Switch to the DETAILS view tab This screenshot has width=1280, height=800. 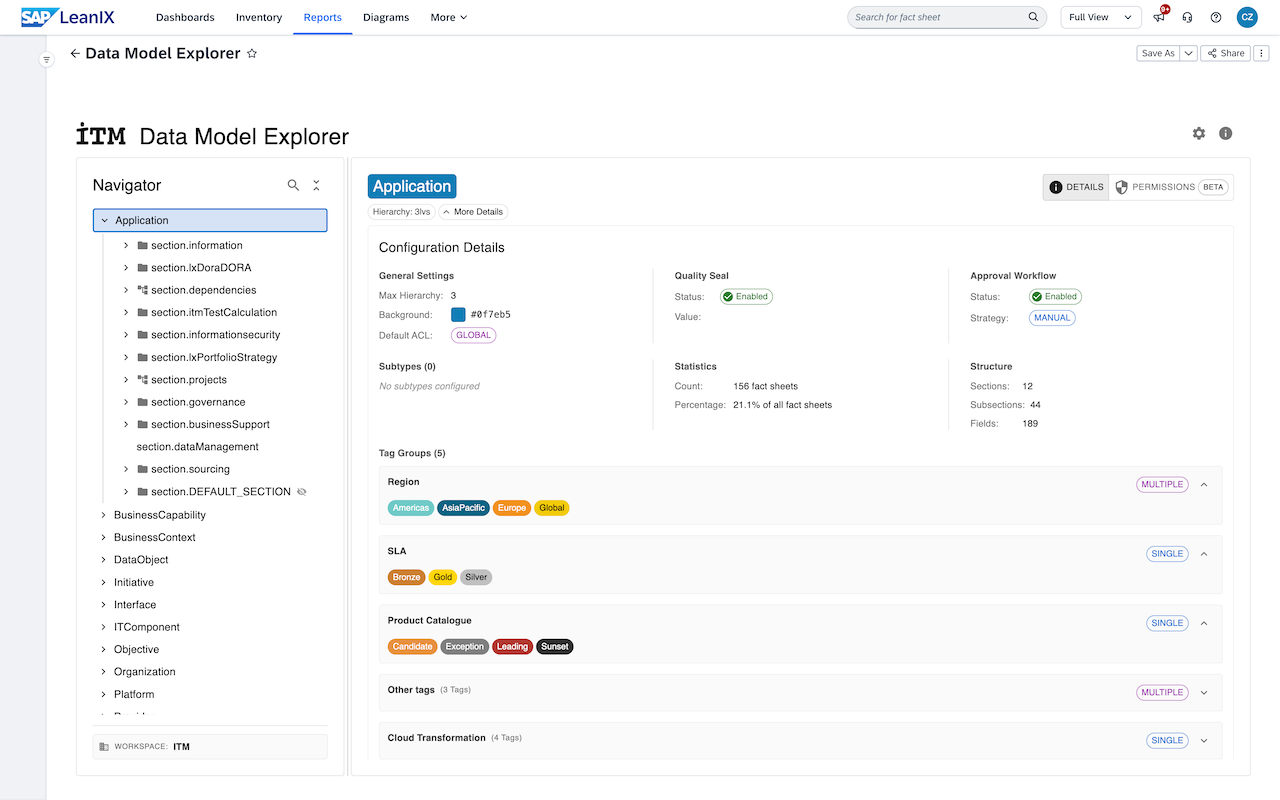coord(1076,187)
